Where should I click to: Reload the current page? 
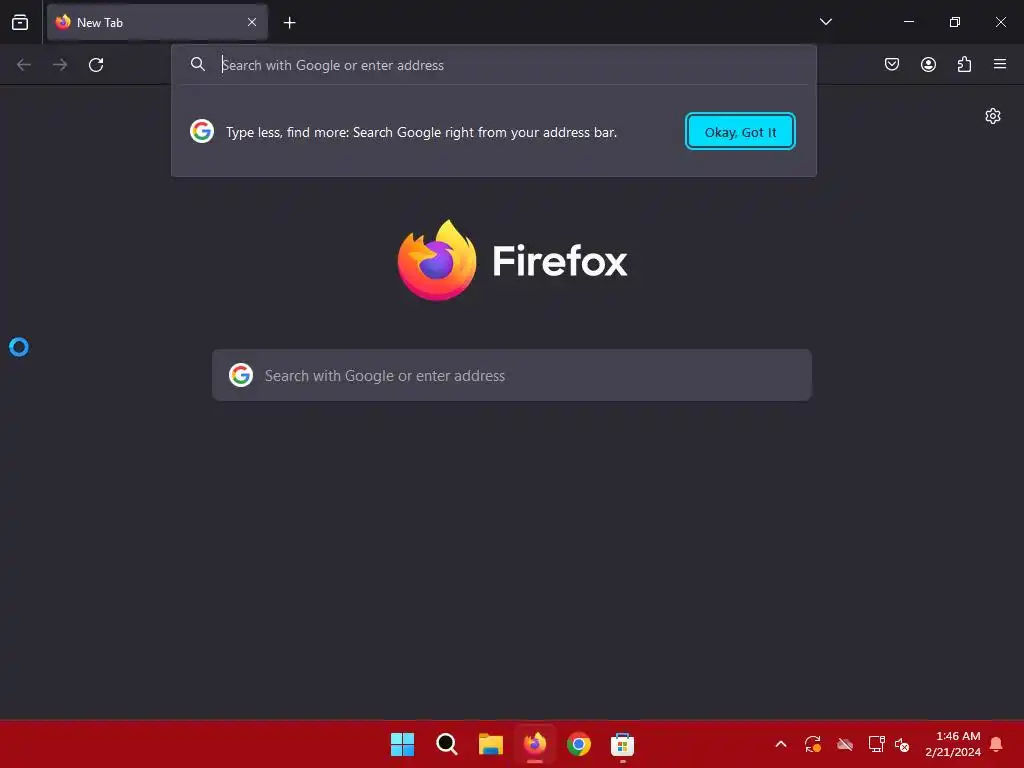pyautogui.click(x=96, y=65)
